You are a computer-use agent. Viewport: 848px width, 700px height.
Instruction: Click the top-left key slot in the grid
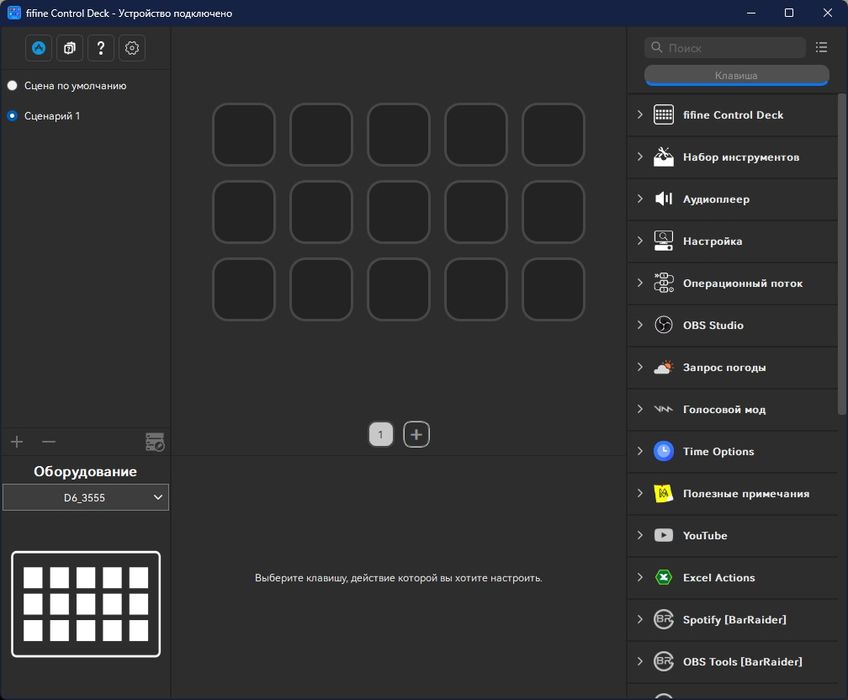point(243,134)
